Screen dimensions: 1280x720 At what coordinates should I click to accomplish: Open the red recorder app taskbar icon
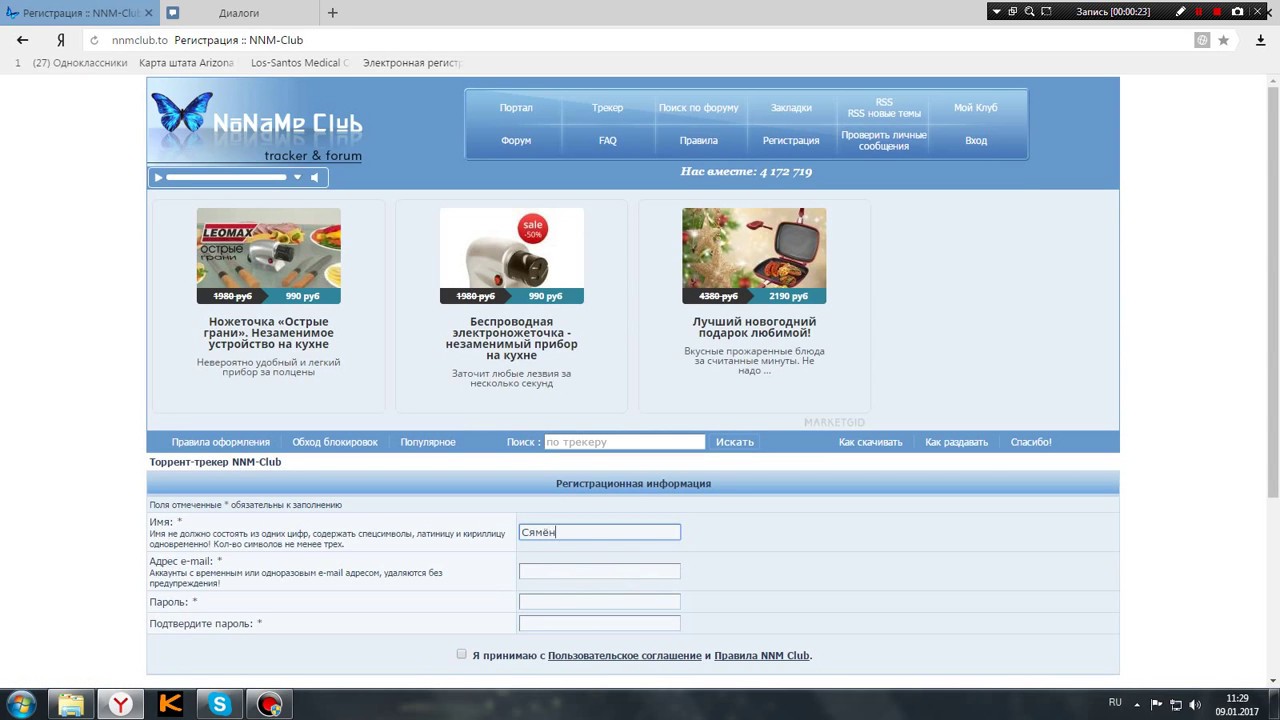(x=269, y=705)
